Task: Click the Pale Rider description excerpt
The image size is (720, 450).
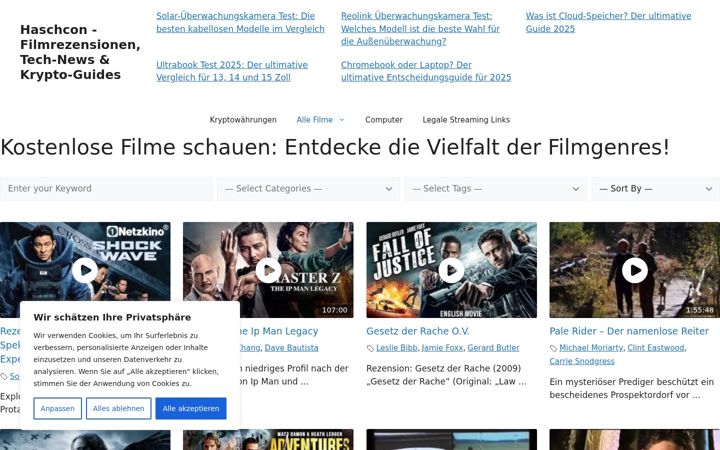Action: 631,388
